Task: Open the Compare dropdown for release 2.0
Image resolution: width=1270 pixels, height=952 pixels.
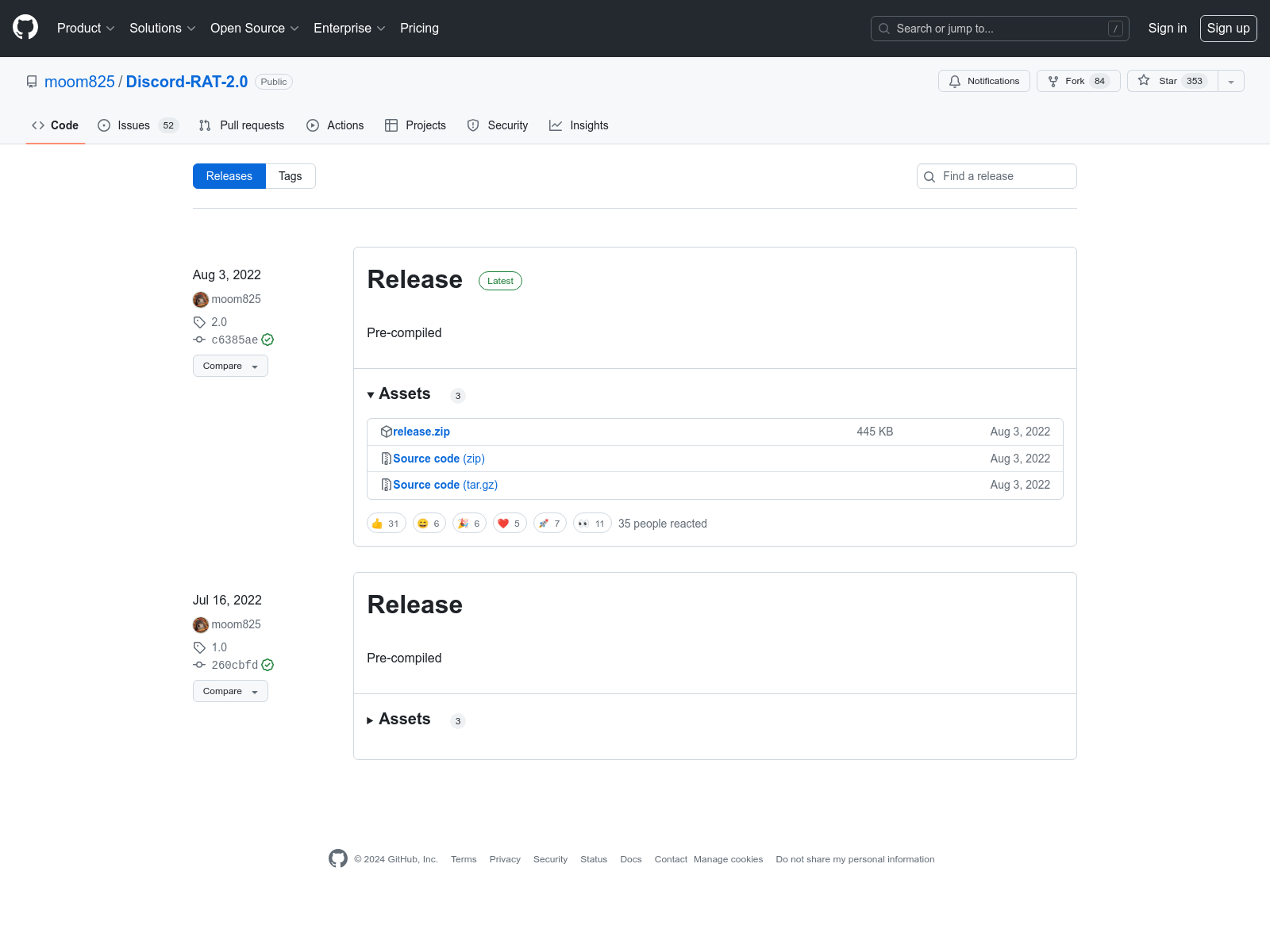Action: pos(230,366)
